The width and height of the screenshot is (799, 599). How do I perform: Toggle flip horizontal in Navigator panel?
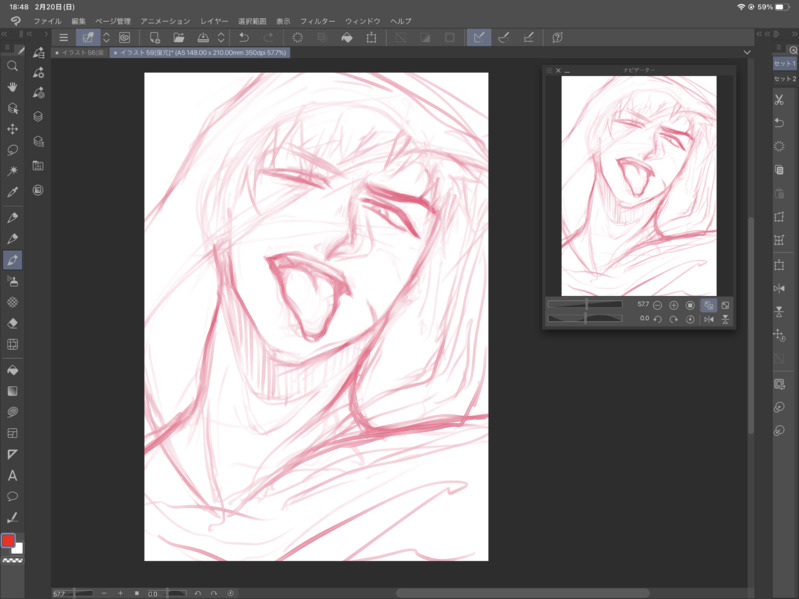[x=709, y=319]
